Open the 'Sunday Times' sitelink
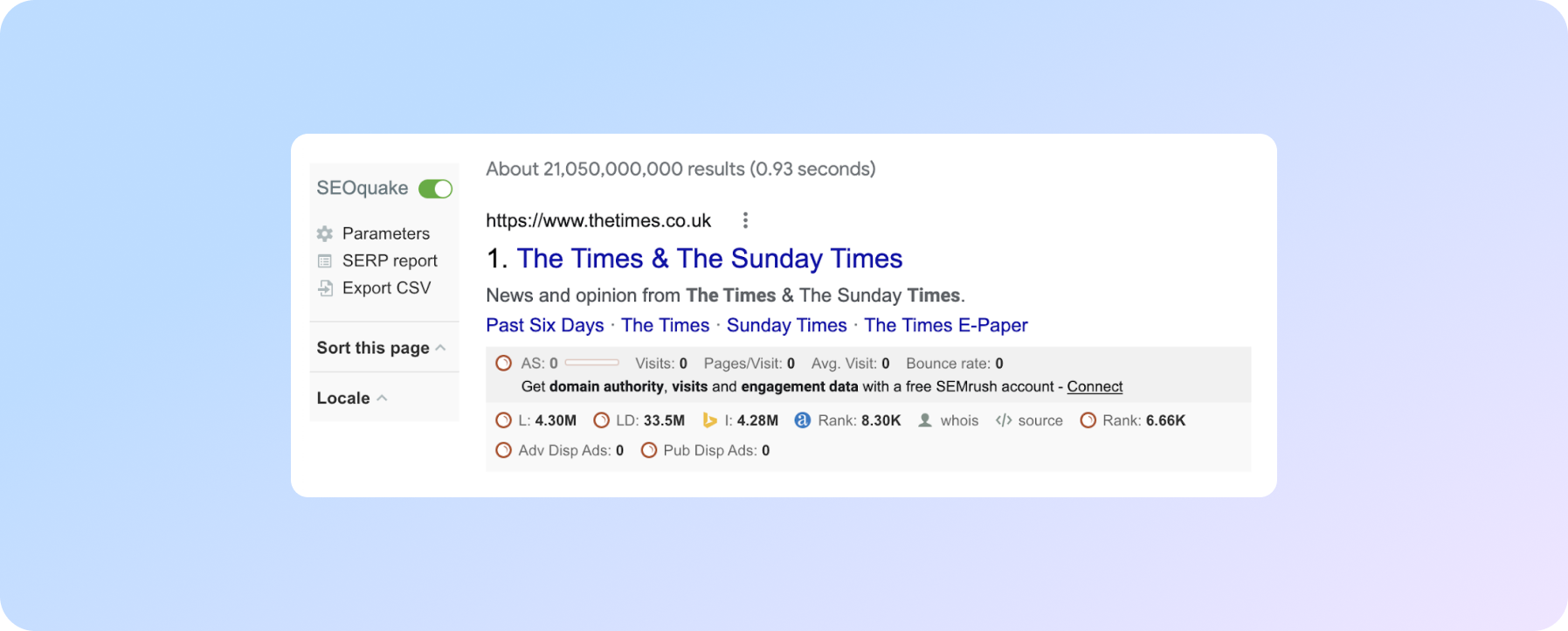 (786, 325)
